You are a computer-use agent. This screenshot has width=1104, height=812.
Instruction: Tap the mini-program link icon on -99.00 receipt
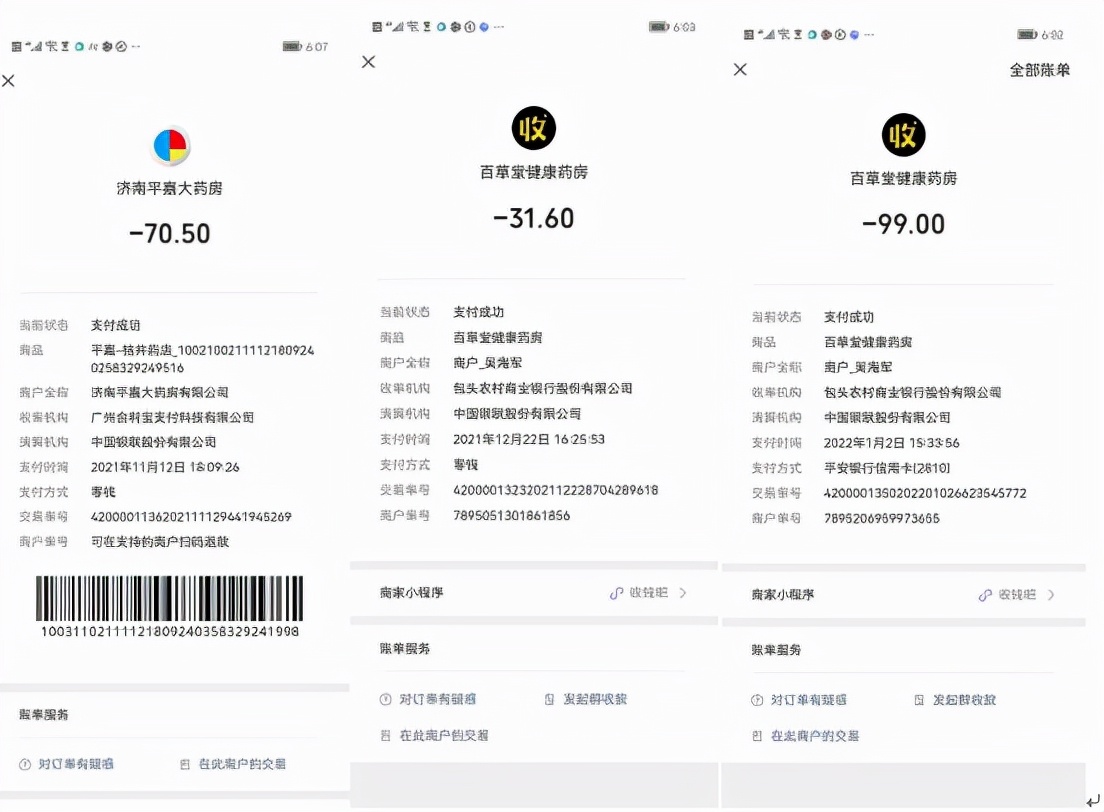(985, 595)
